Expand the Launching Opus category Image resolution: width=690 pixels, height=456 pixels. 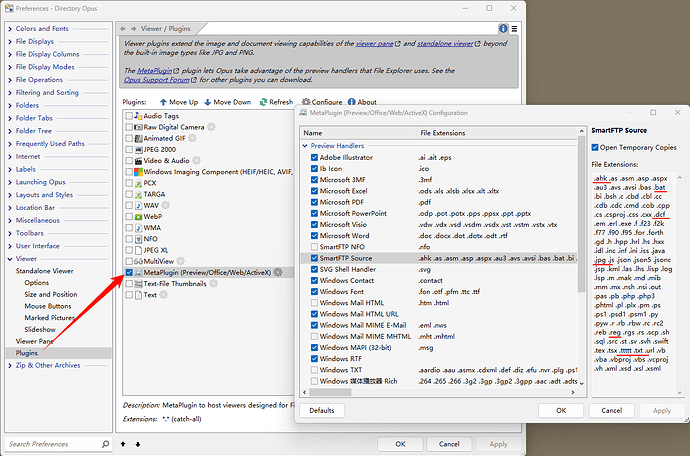10,182
